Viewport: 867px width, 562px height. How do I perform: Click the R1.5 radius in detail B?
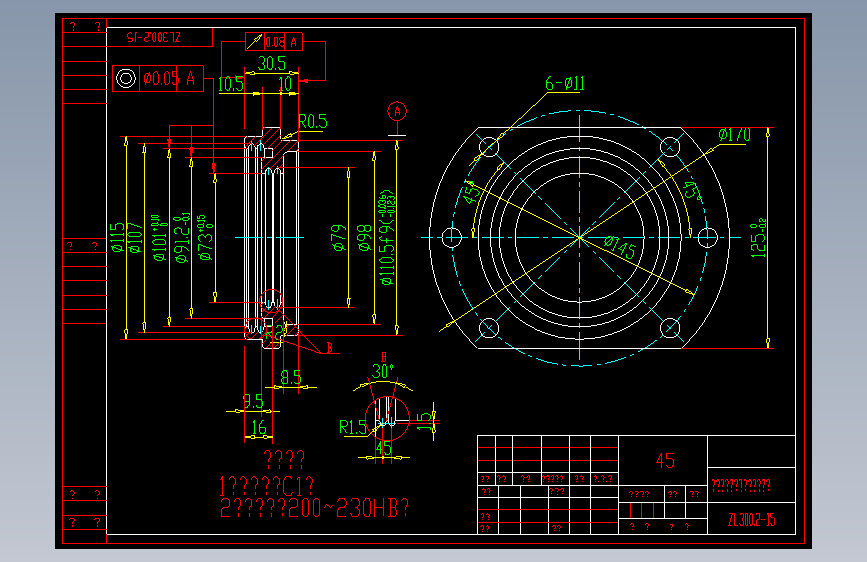pyautogui.click(x=353, y=427)
